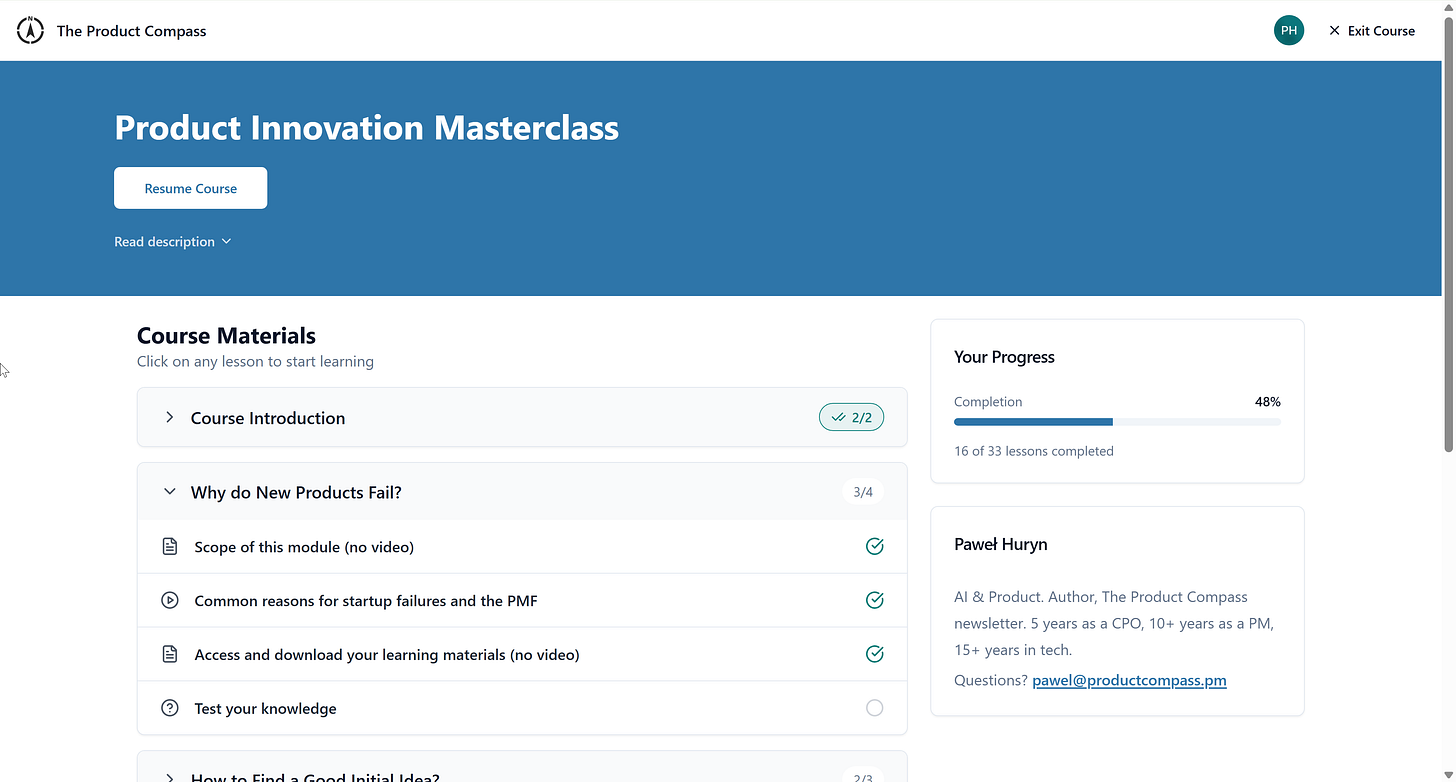Click the 16 of 33 lessons completed text

coord(1033,451)
